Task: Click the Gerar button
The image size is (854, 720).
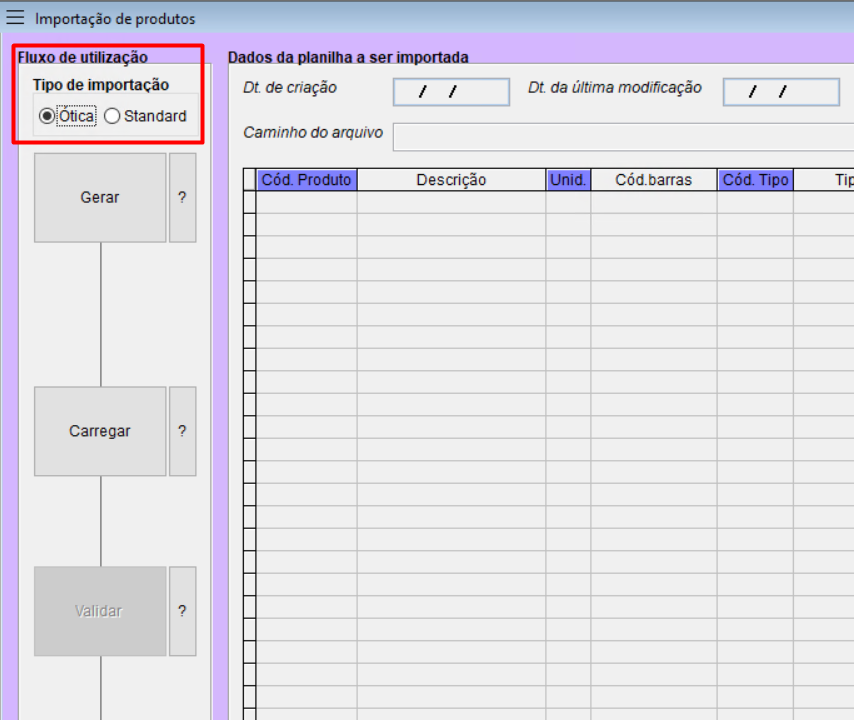Action: click(x=100, y=197)
